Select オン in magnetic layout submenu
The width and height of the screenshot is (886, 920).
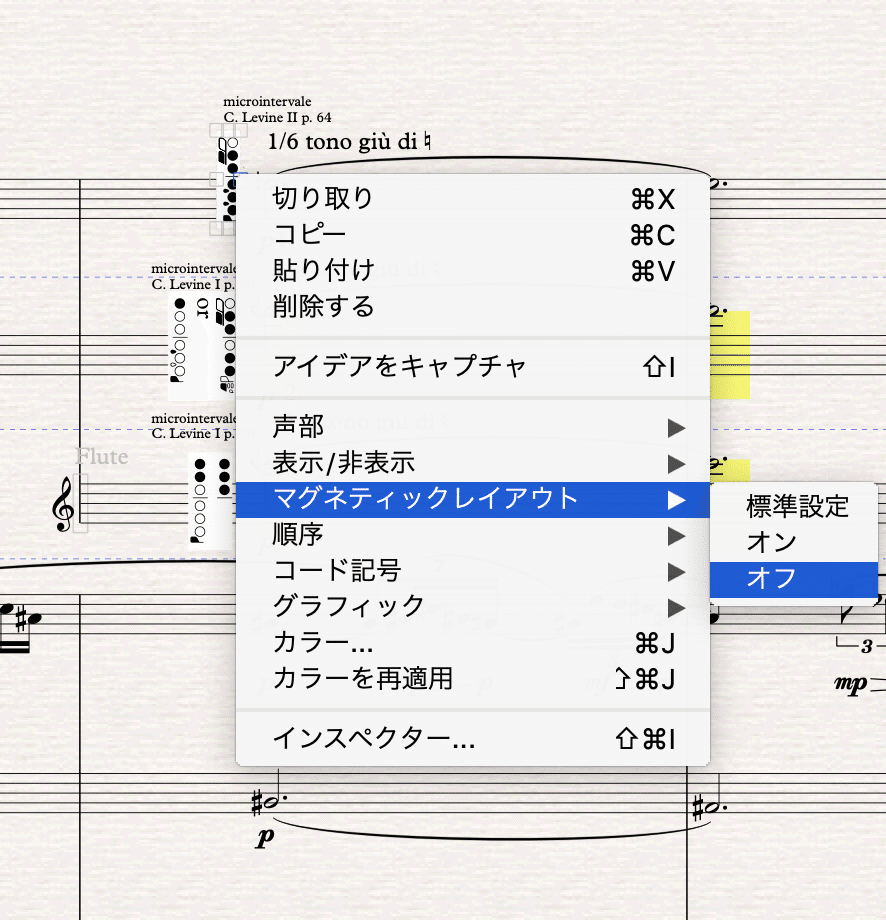[x=794, y=543]
